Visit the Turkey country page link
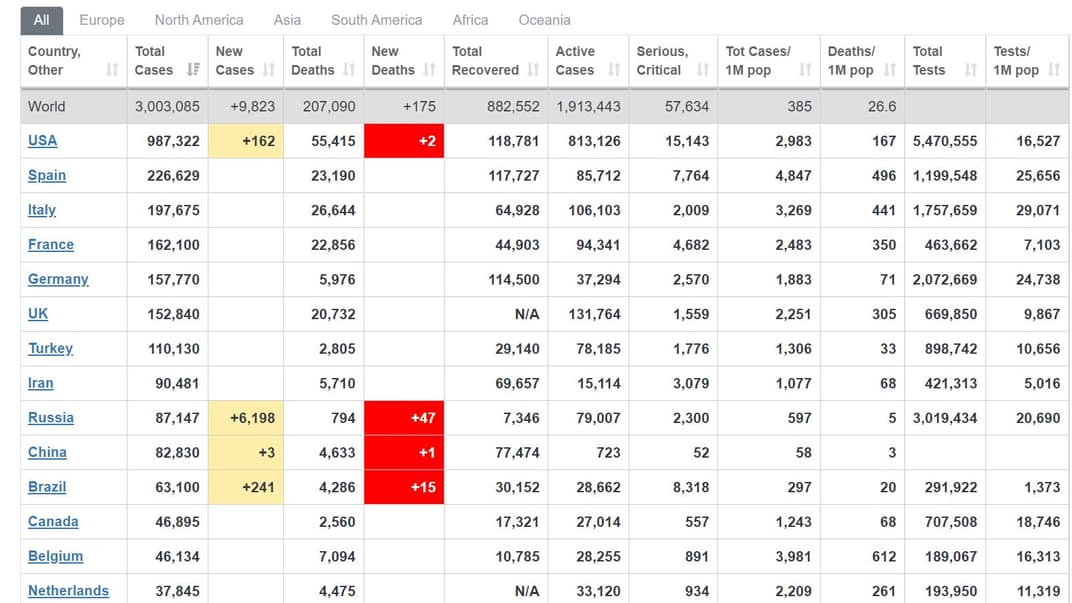 50,349
